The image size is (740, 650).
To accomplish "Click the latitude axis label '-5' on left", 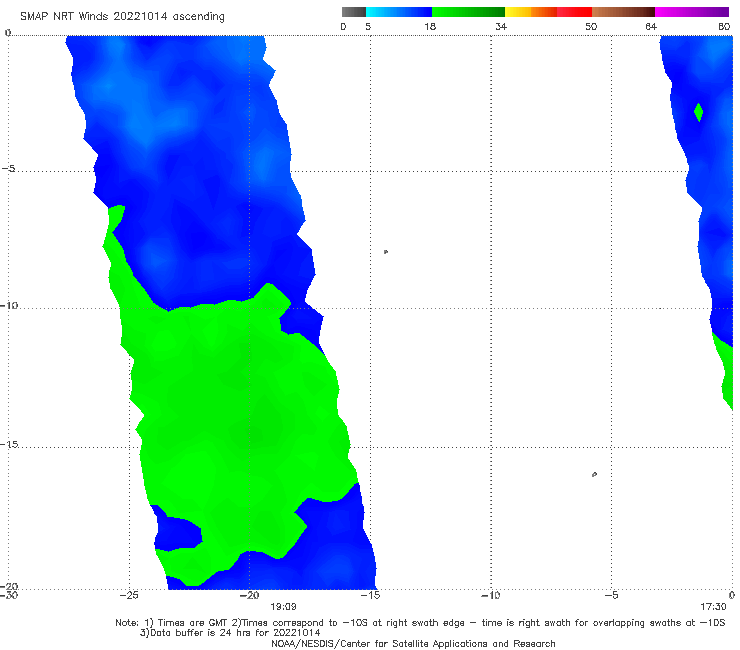I will [x=9, y=169].
